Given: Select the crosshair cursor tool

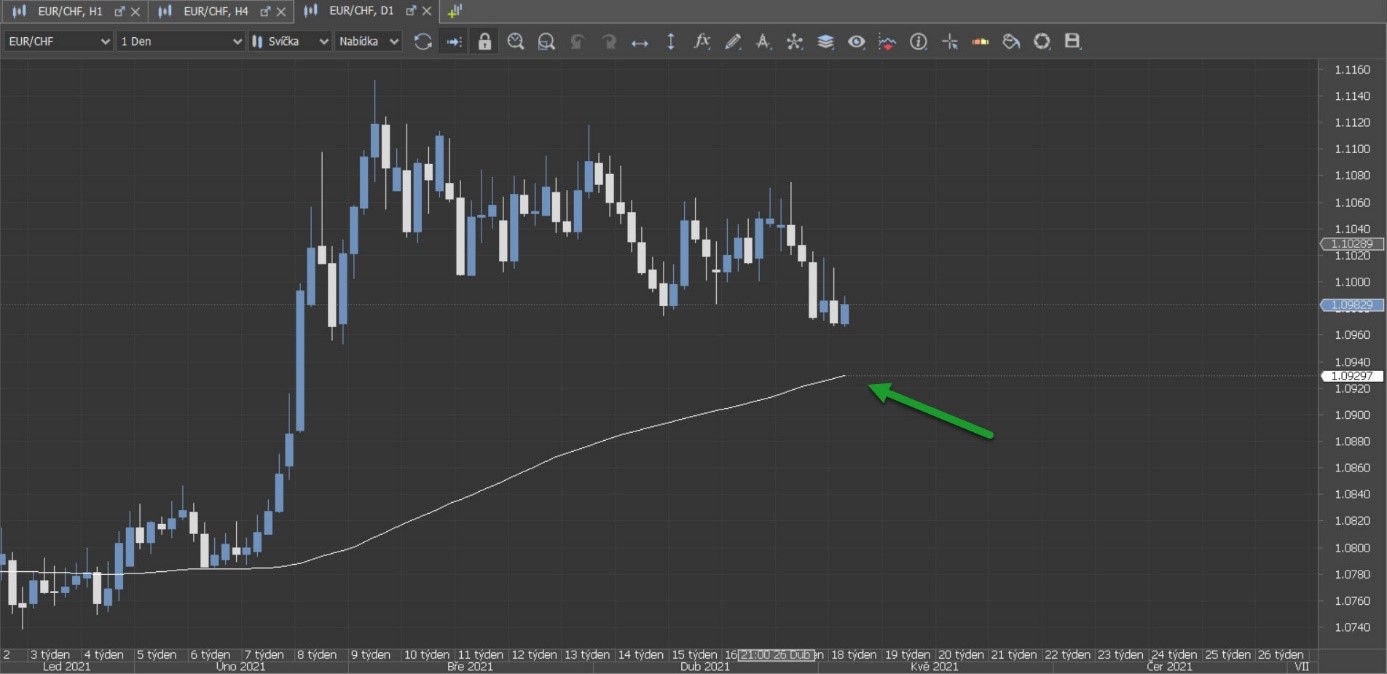Looking at the screenshot, I should point(949,41).
